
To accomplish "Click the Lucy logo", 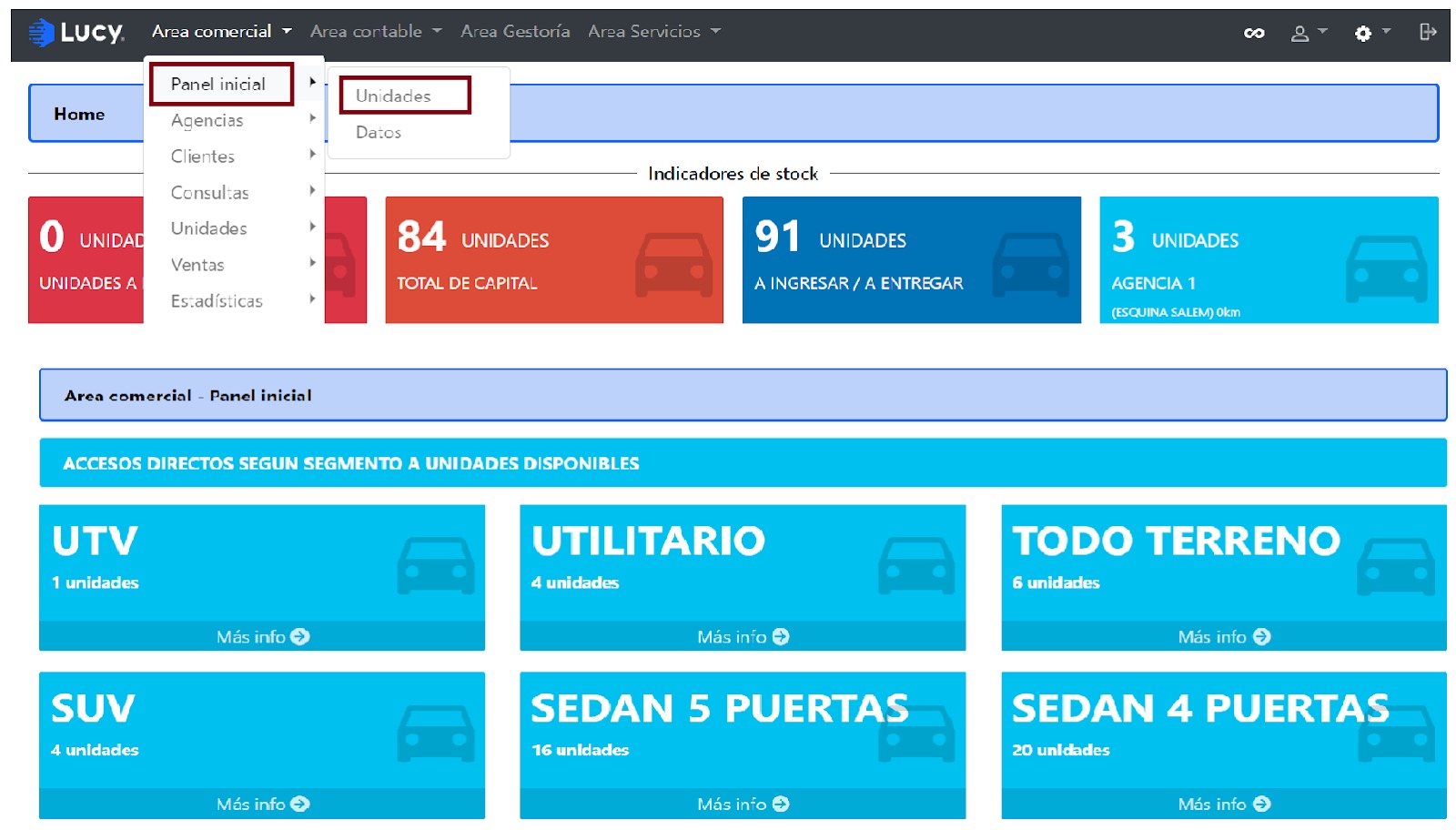I will click(x=76, y=32).
